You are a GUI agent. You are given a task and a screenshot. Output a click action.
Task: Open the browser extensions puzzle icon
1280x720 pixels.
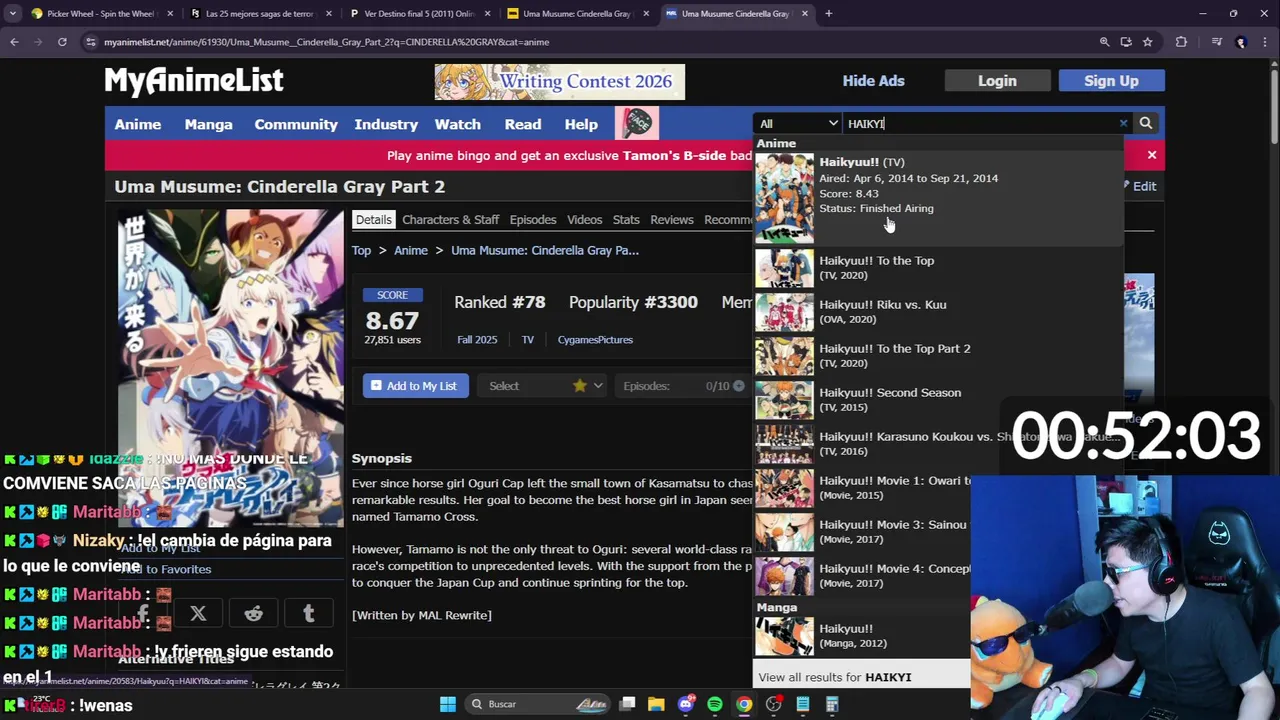(x=1181, y=42)
